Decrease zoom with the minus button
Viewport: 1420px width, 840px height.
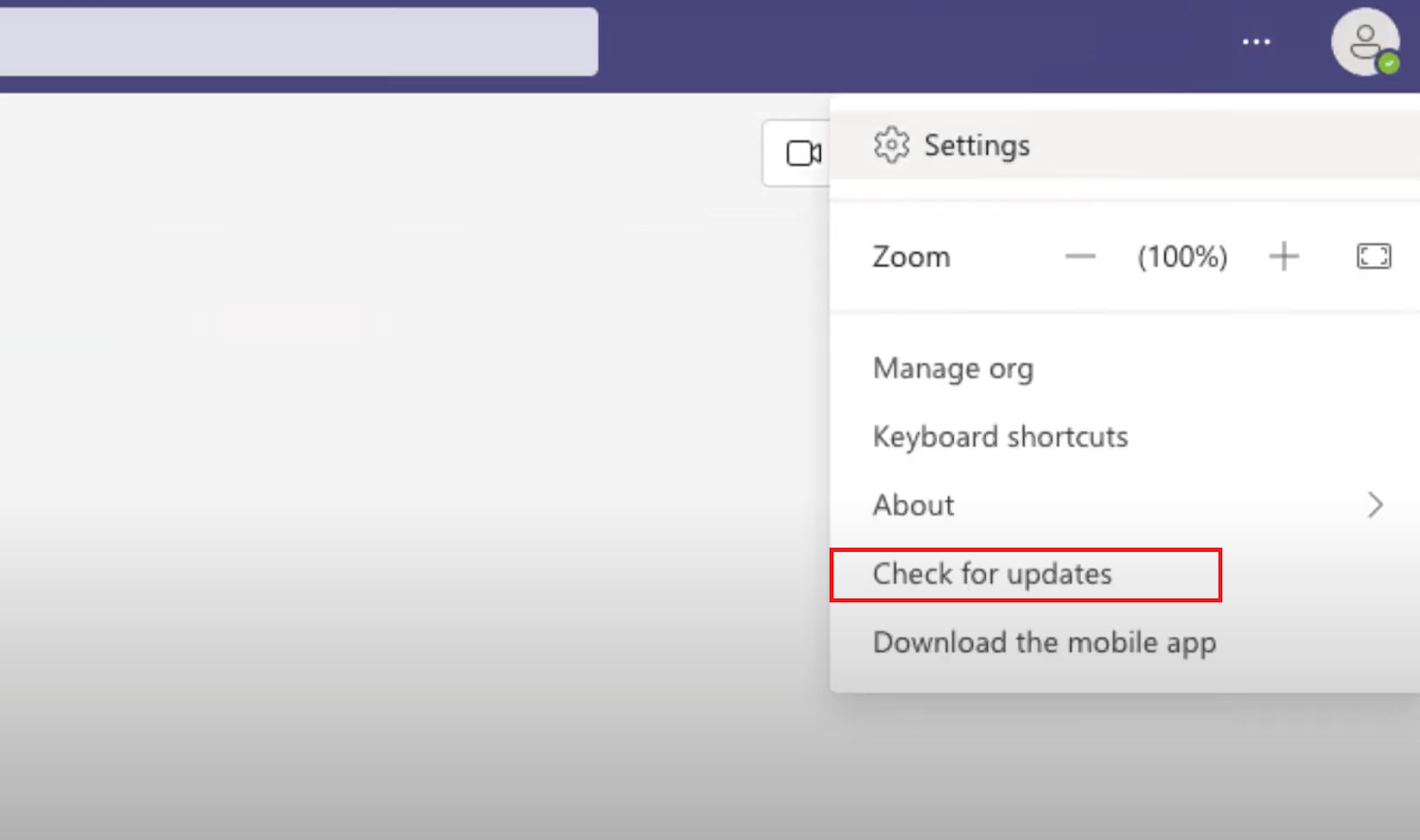click(1080, 257)
